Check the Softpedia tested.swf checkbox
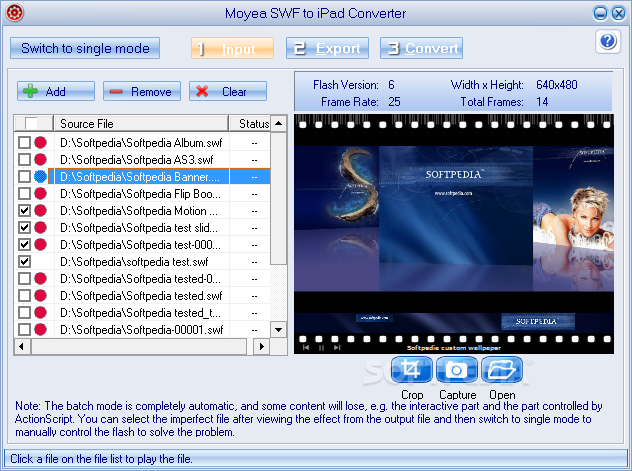 (24, 295)
